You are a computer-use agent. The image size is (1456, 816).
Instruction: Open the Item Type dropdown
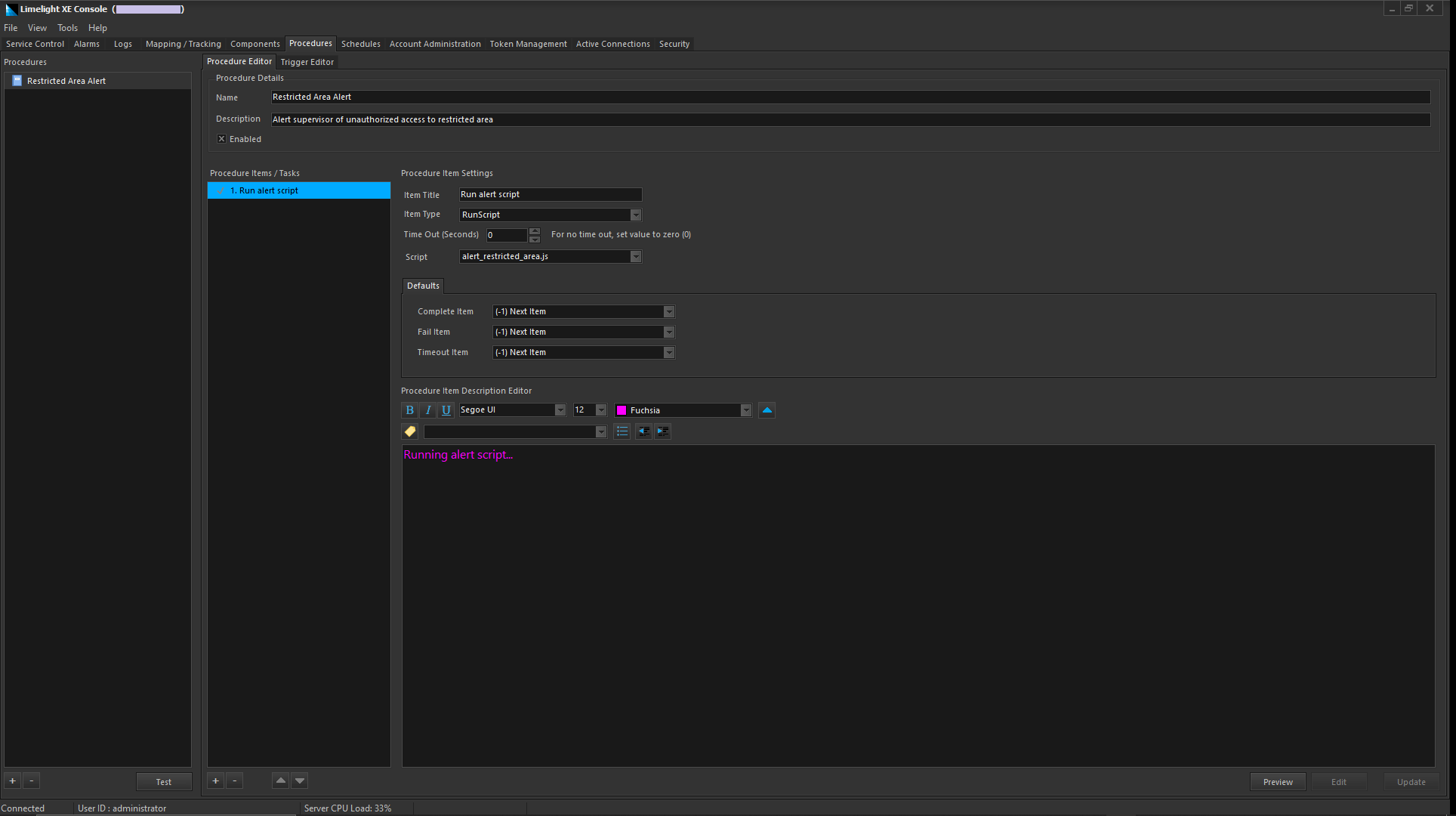(x=636, y=215)
